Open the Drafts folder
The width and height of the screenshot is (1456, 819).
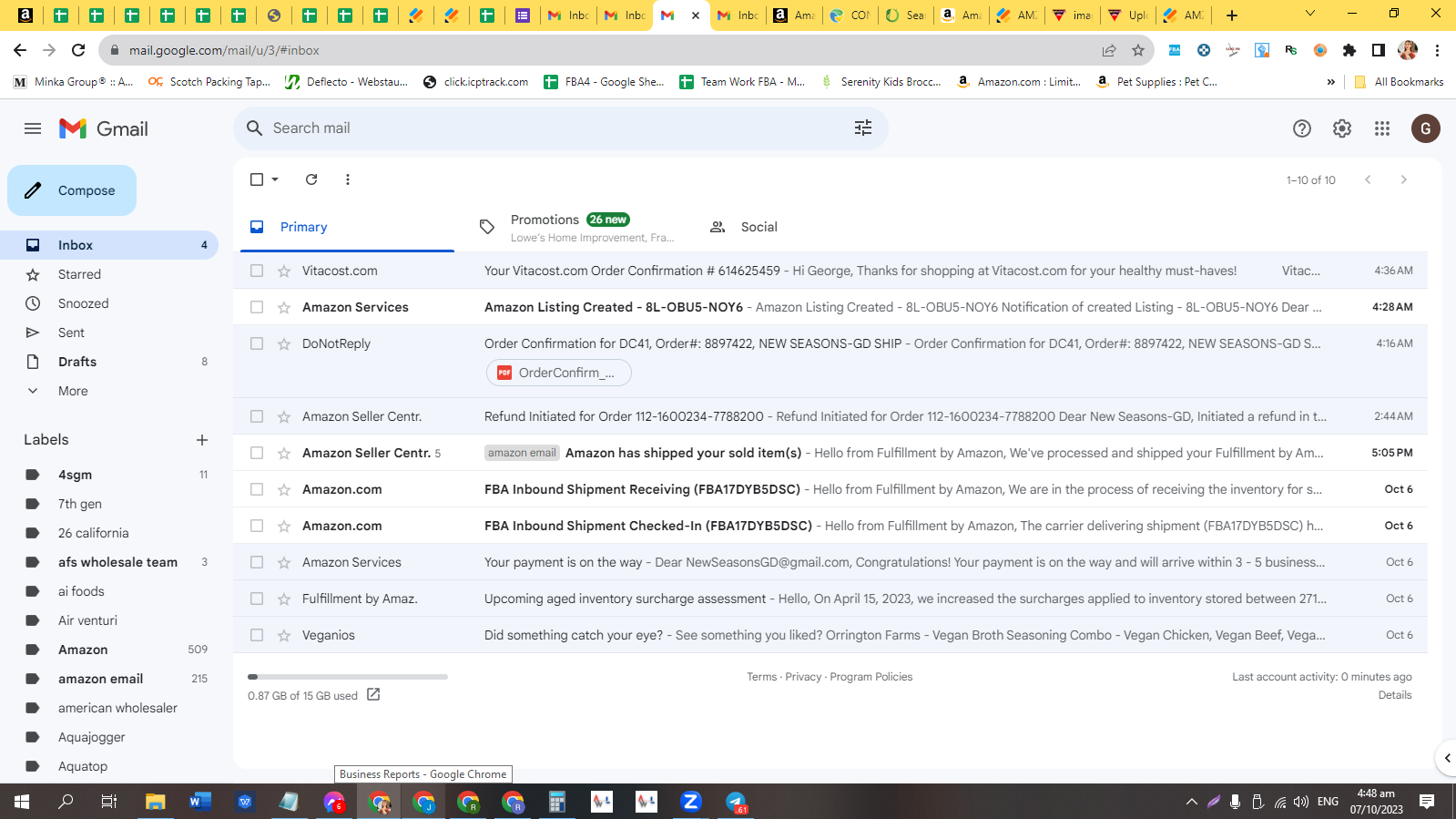click(109, 362)
